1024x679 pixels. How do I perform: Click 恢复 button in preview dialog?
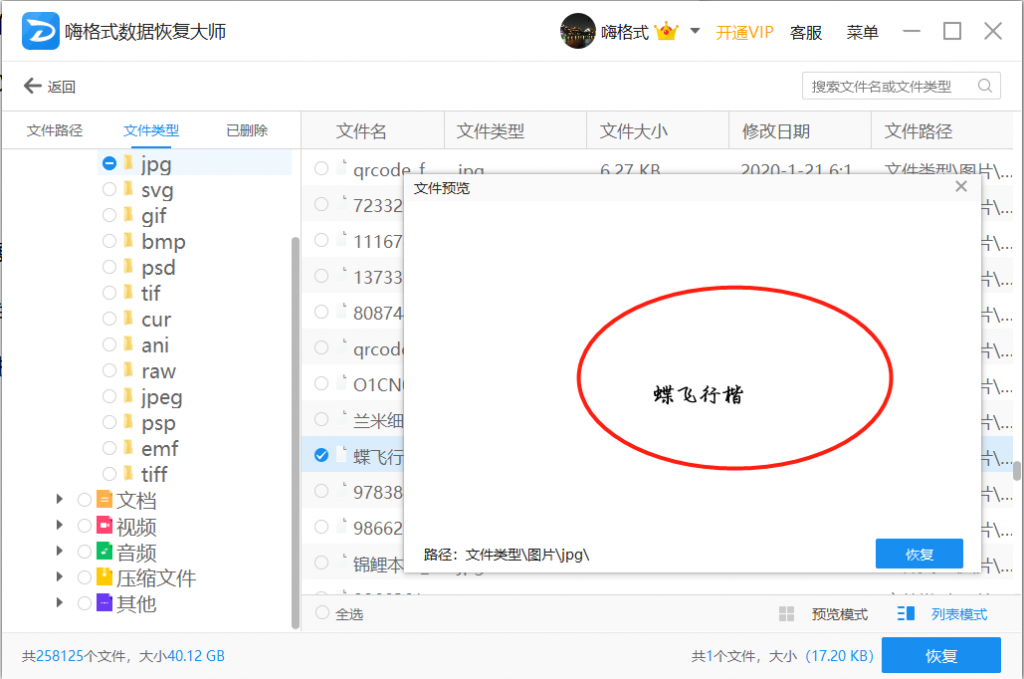point(919,554)
